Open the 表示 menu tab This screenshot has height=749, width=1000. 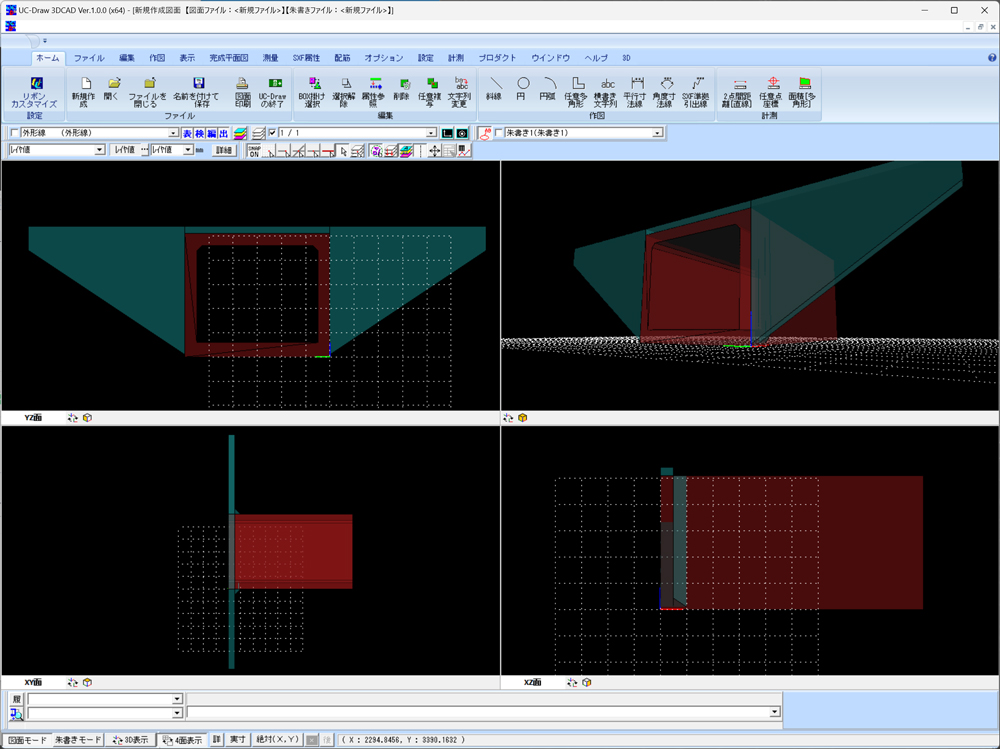(x=187, y=58)
